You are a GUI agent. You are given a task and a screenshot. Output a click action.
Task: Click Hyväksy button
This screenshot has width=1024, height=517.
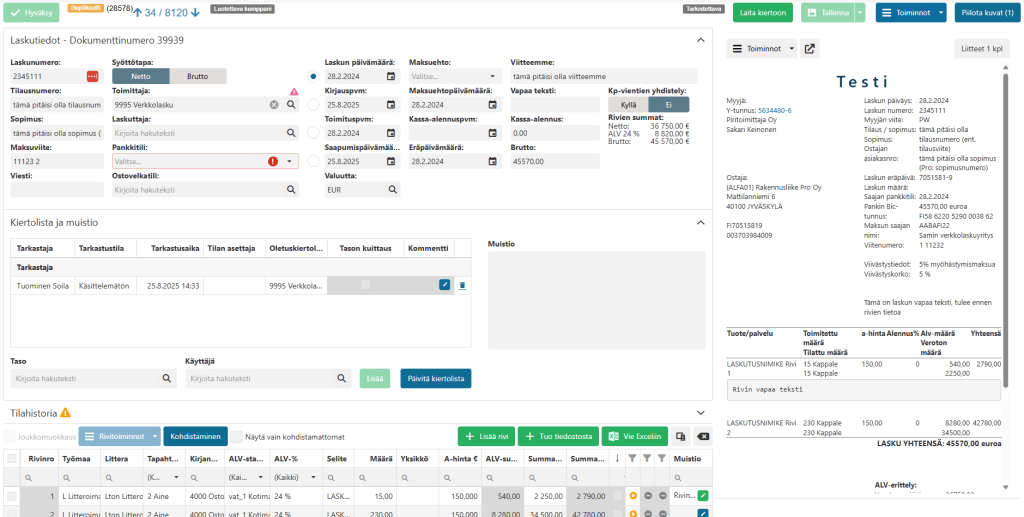point(31,12)
